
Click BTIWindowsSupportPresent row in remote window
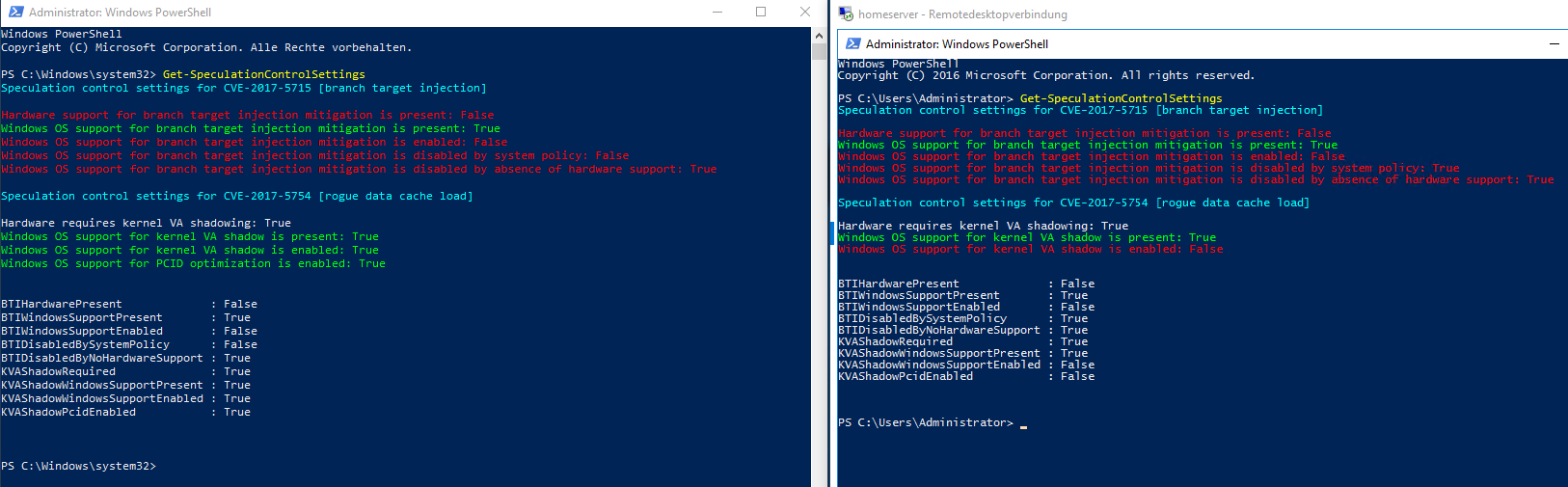(x=963, y=295)
